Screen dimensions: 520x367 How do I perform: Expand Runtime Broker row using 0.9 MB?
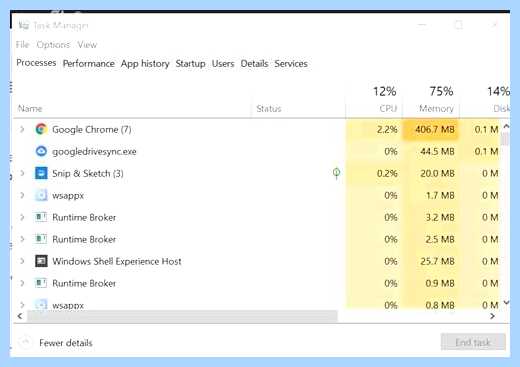(x=22, y=283)
